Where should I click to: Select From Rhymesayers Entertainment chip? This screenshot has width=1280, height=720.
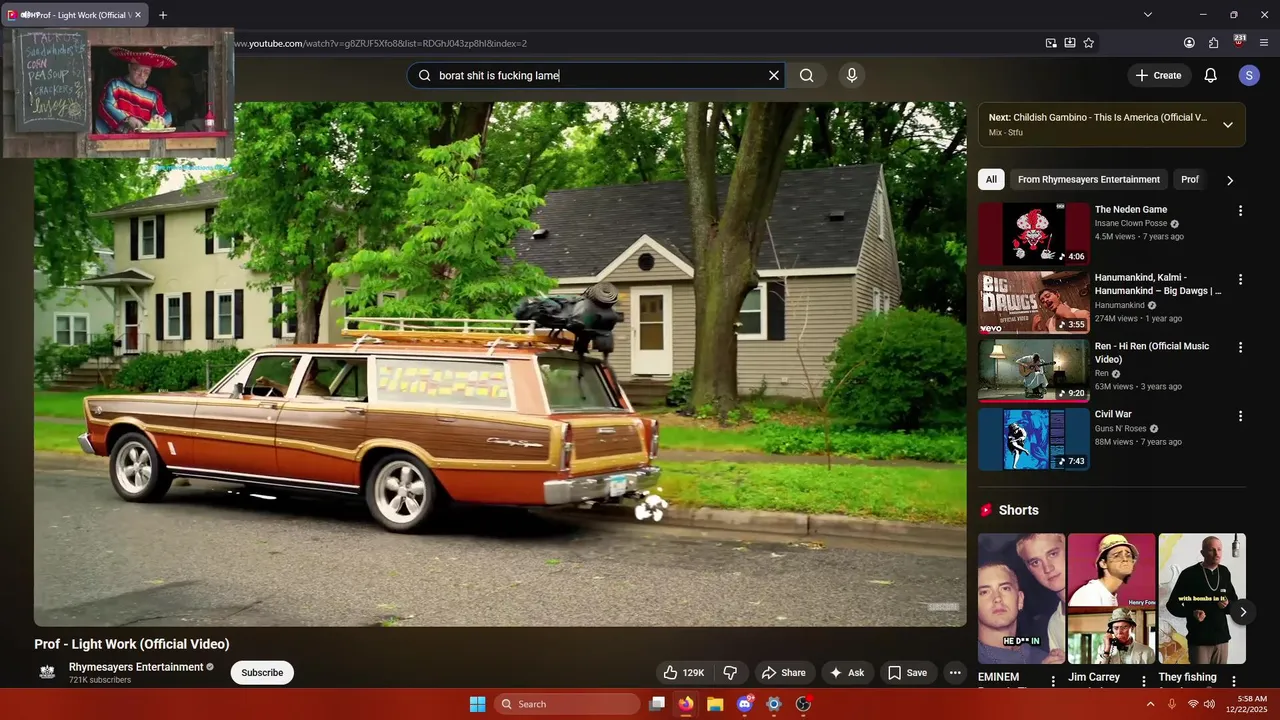pos(1089,180)
